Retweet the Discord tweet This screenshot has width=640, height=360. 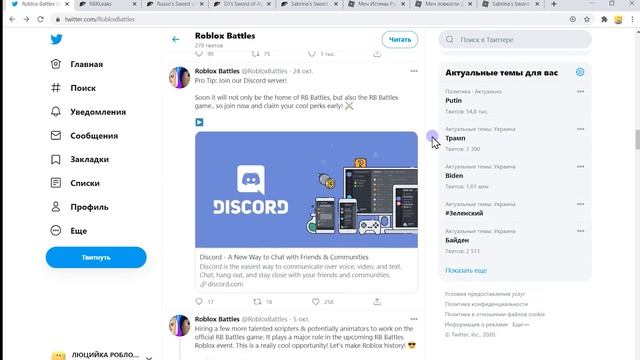tap(257, 302)
